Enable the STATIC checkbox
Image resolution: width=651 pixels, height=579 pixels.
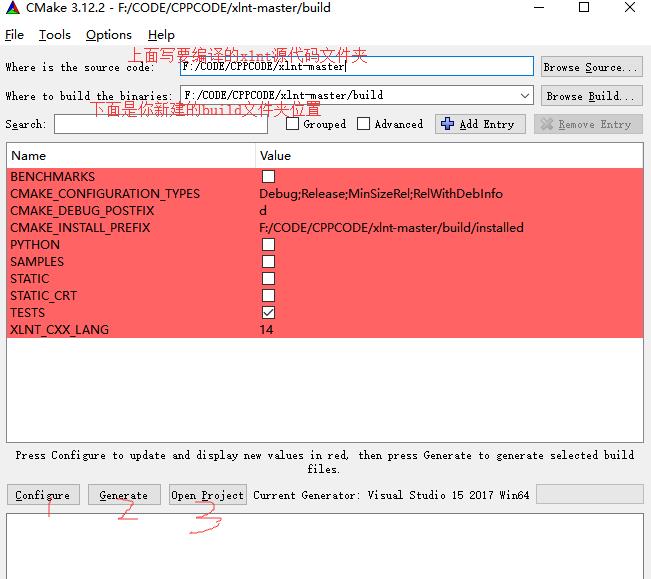(x=268, y=279)
